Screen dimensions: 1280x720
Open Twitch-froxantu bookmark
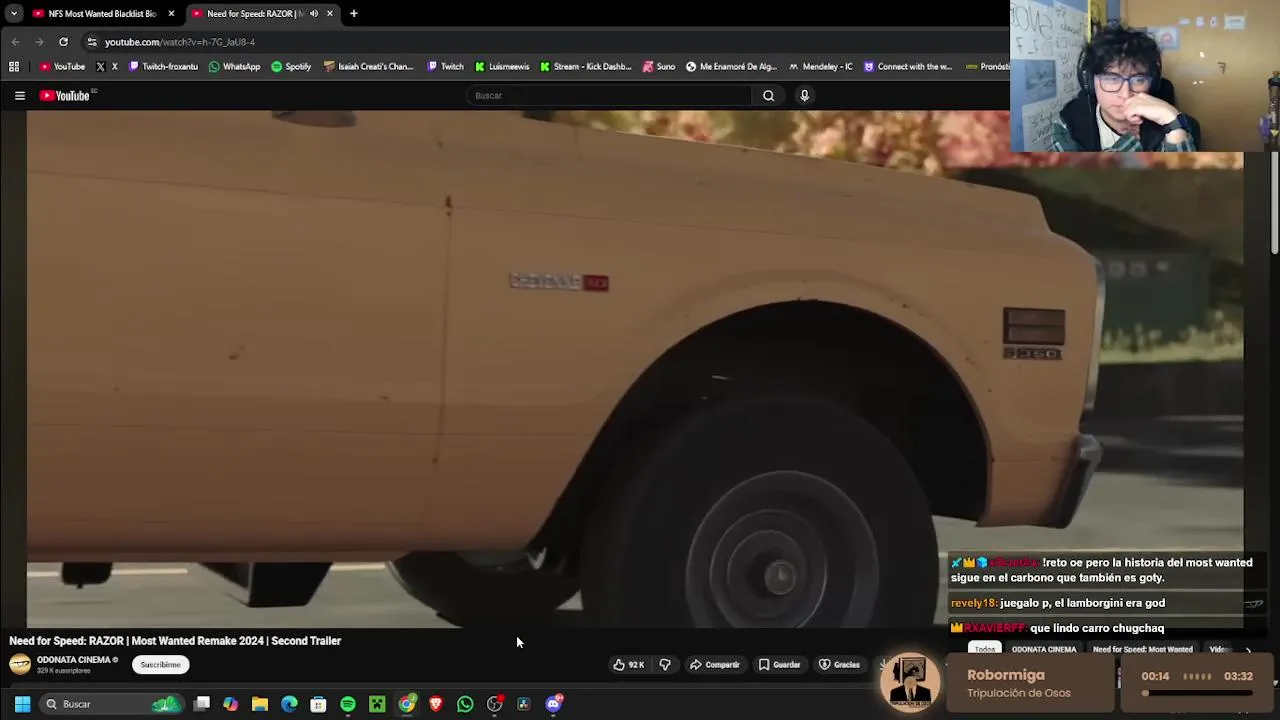coord(163,67)
